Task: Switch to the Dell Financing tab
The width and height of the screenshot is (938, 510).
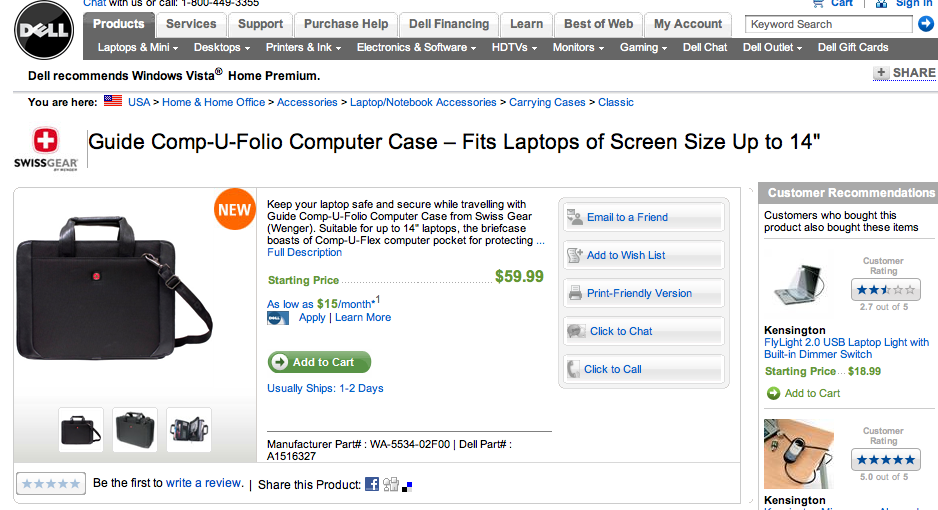Action: (449, 25)
